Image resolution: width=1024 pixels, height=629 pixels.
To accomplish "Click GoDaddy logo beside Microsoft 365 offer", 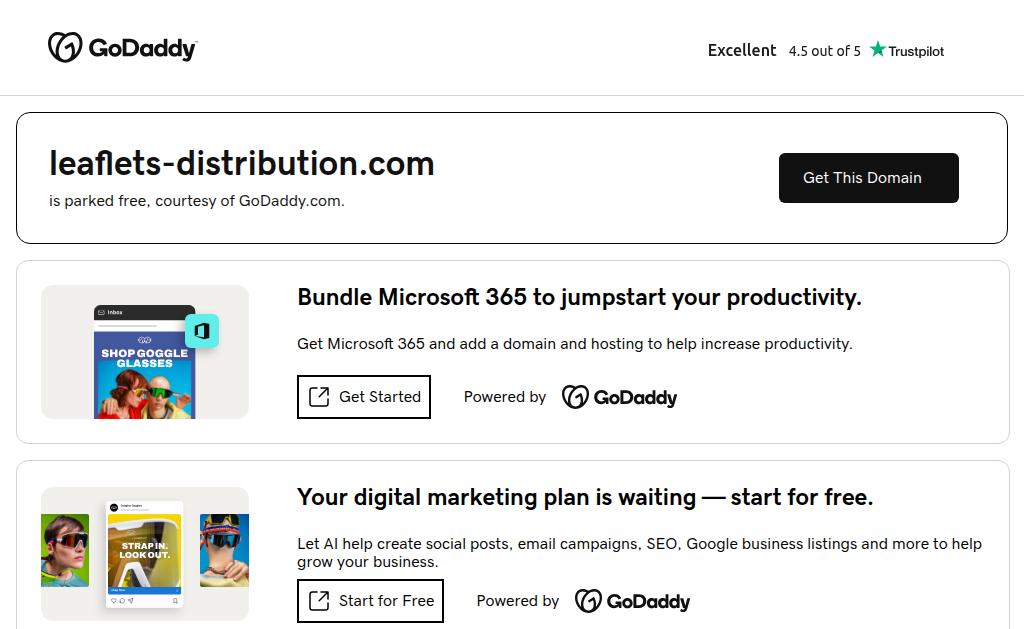I will point(619,397).
